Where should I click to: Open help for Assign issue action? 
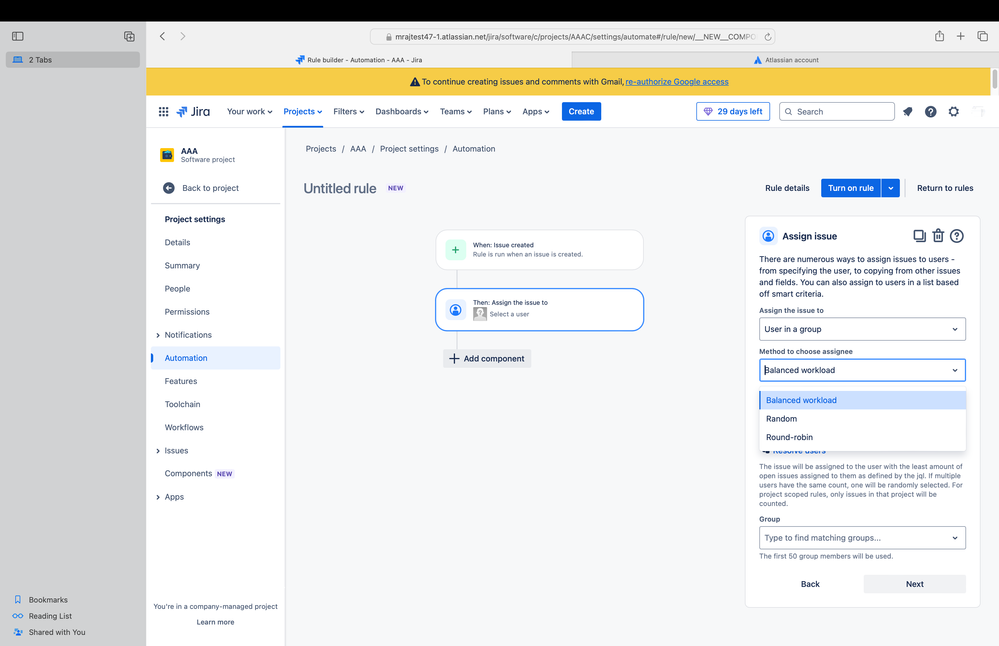click(956, 236)
